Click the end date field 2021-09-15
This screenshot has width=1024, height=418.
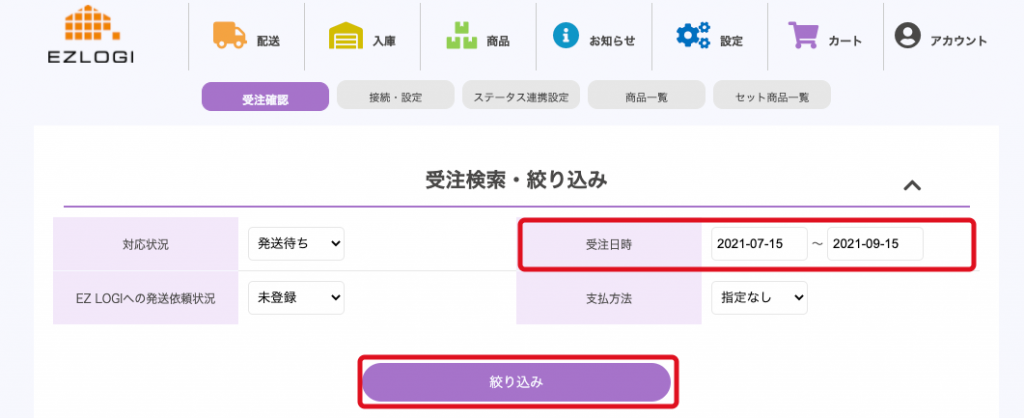(875, 244)
